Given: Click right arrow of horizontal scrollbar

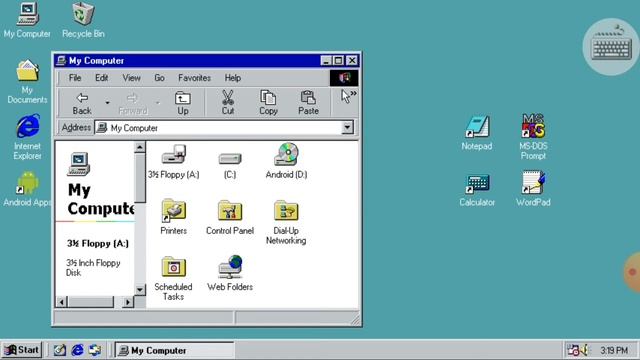Looking at the screenshot, I should pos(127,302).
